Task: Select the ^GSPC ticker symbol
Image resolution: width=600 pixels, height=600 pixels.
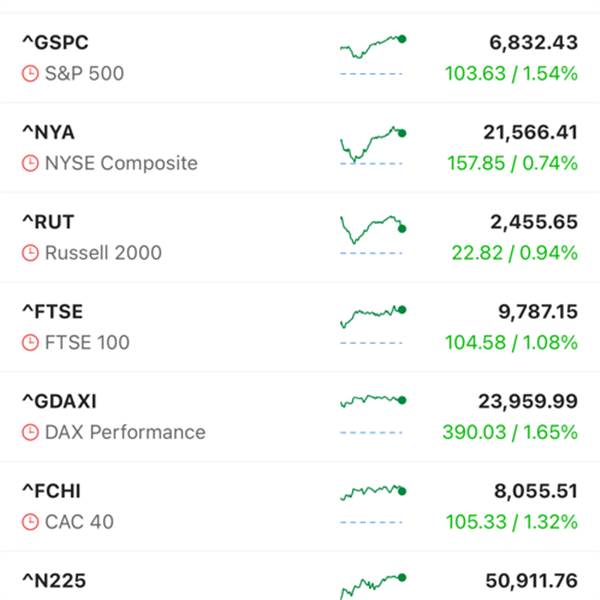Action: click(55, 42)
